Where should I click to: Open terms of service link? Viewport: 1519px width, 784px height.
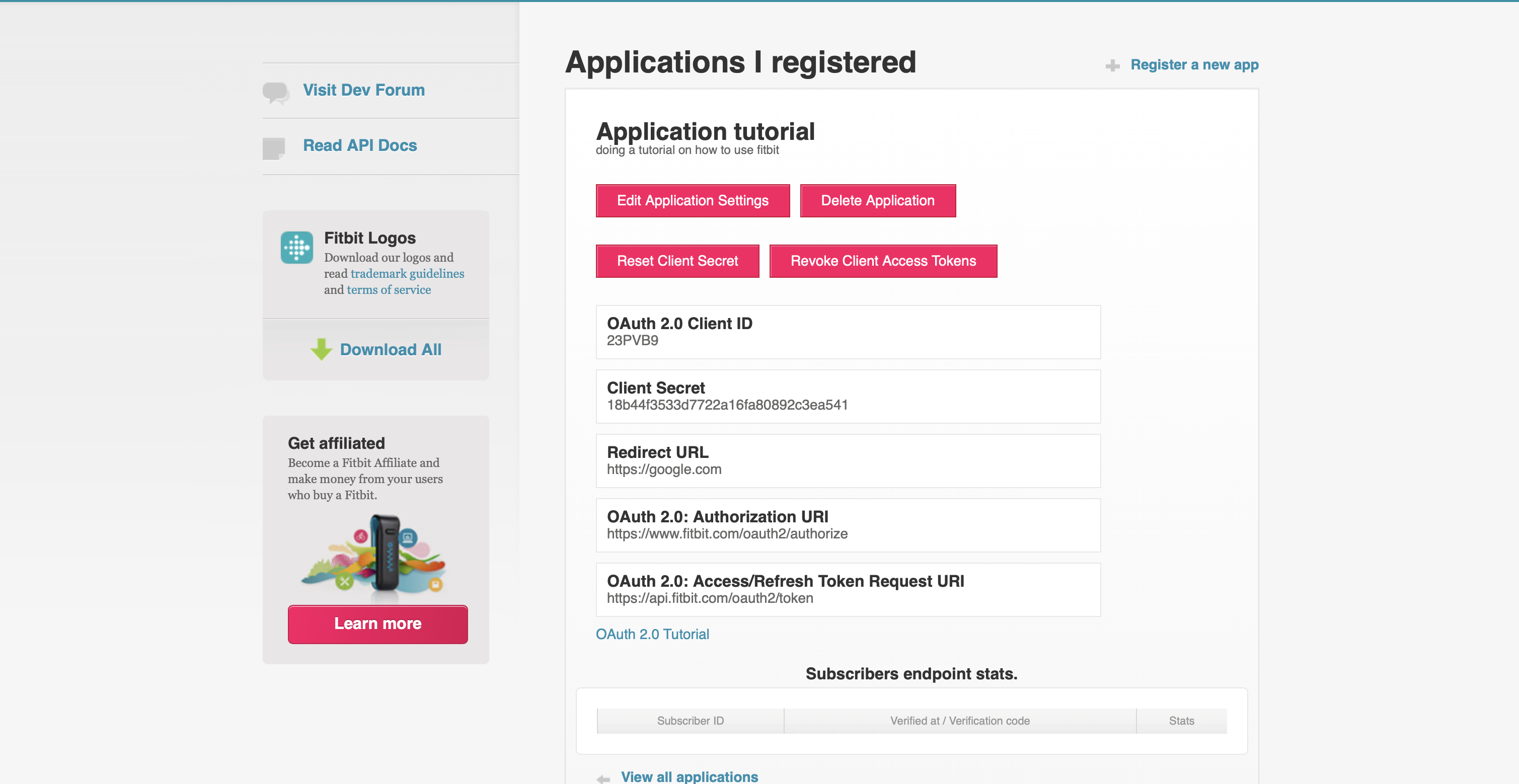click(x=389, y=289)
